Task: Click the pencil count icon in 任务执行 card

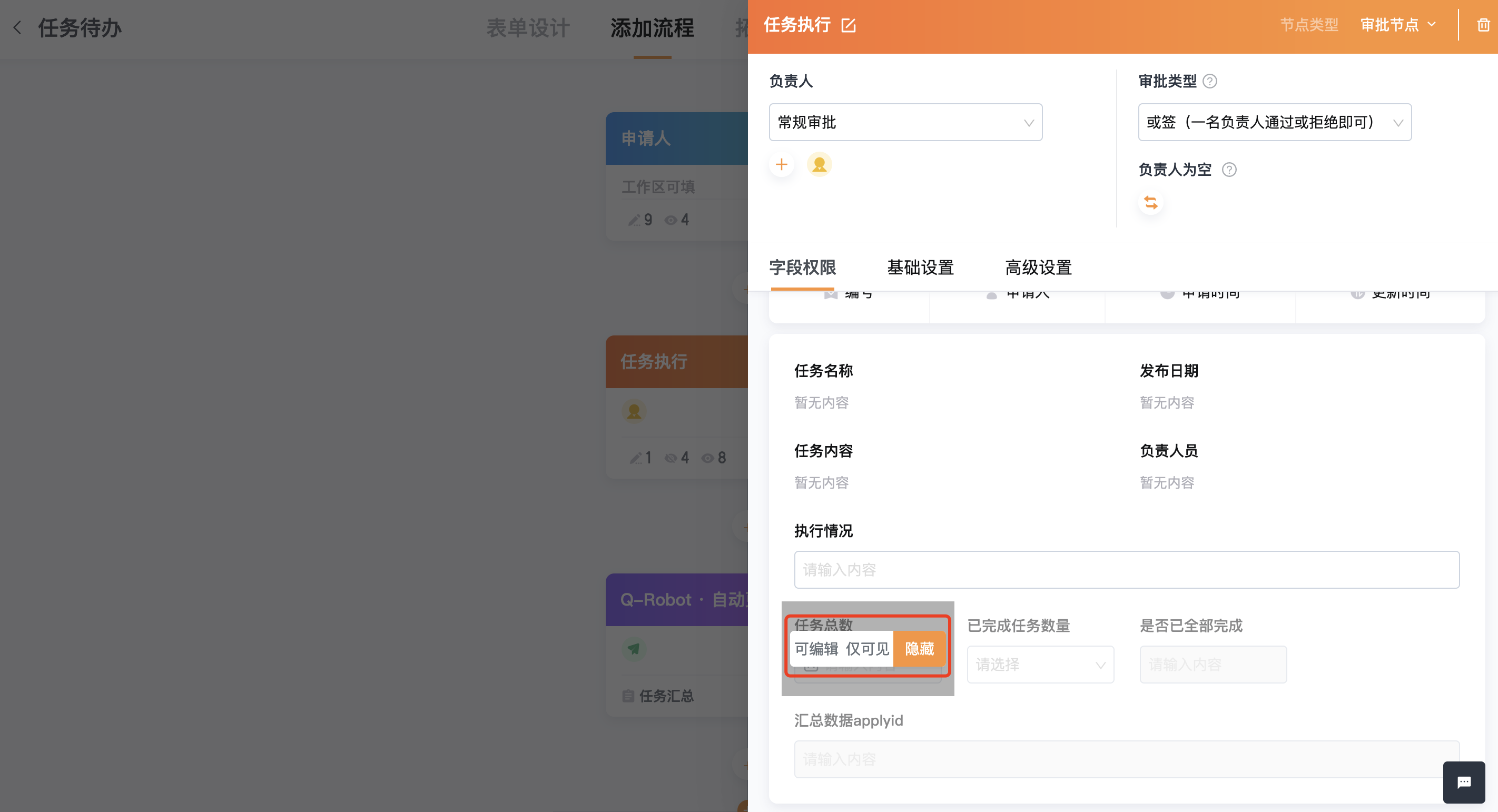Action: pos(636,458)
